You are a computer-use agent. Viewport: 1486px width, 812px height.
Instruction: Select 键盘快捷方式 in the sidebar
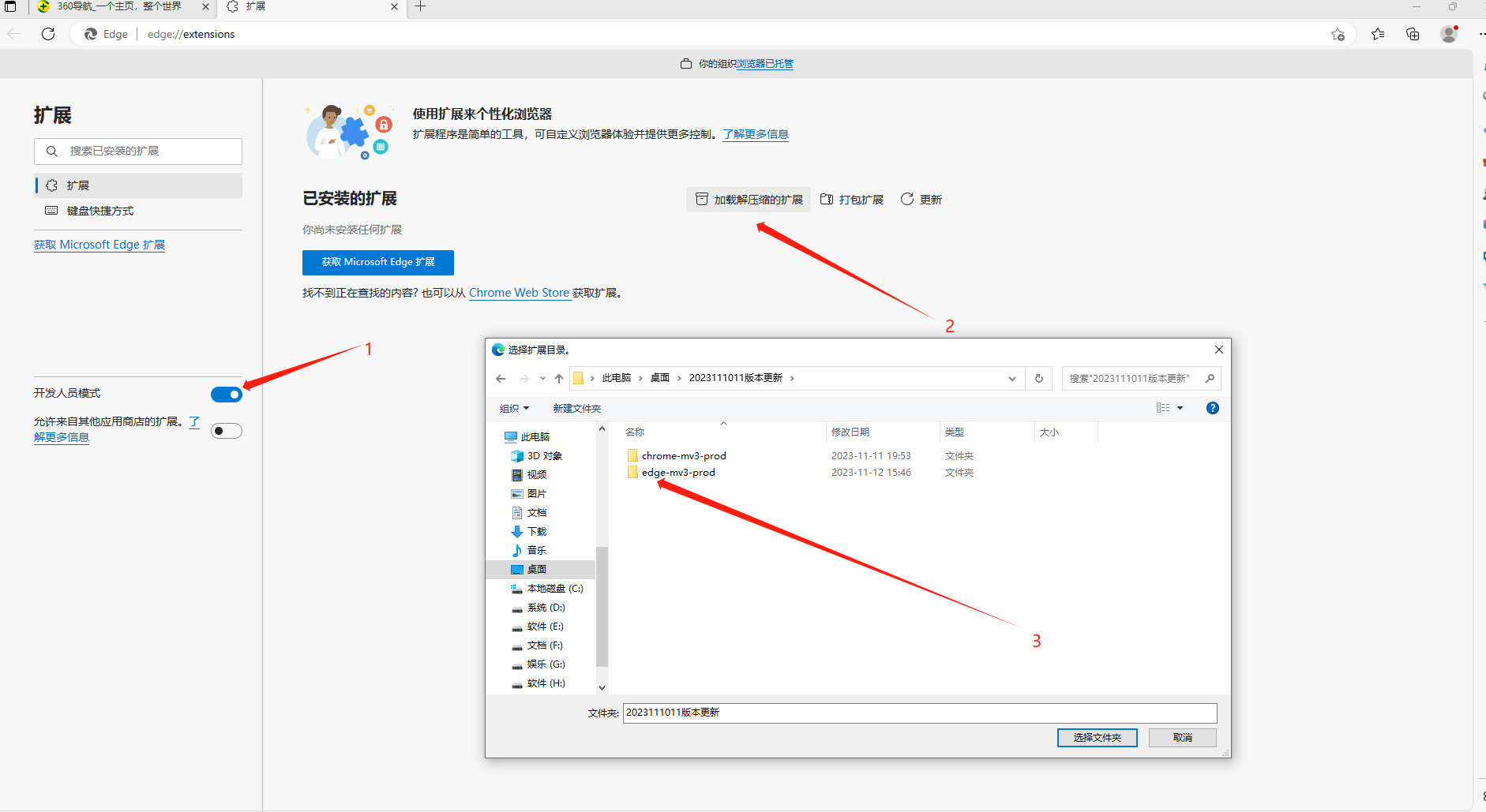pos(100,211)
